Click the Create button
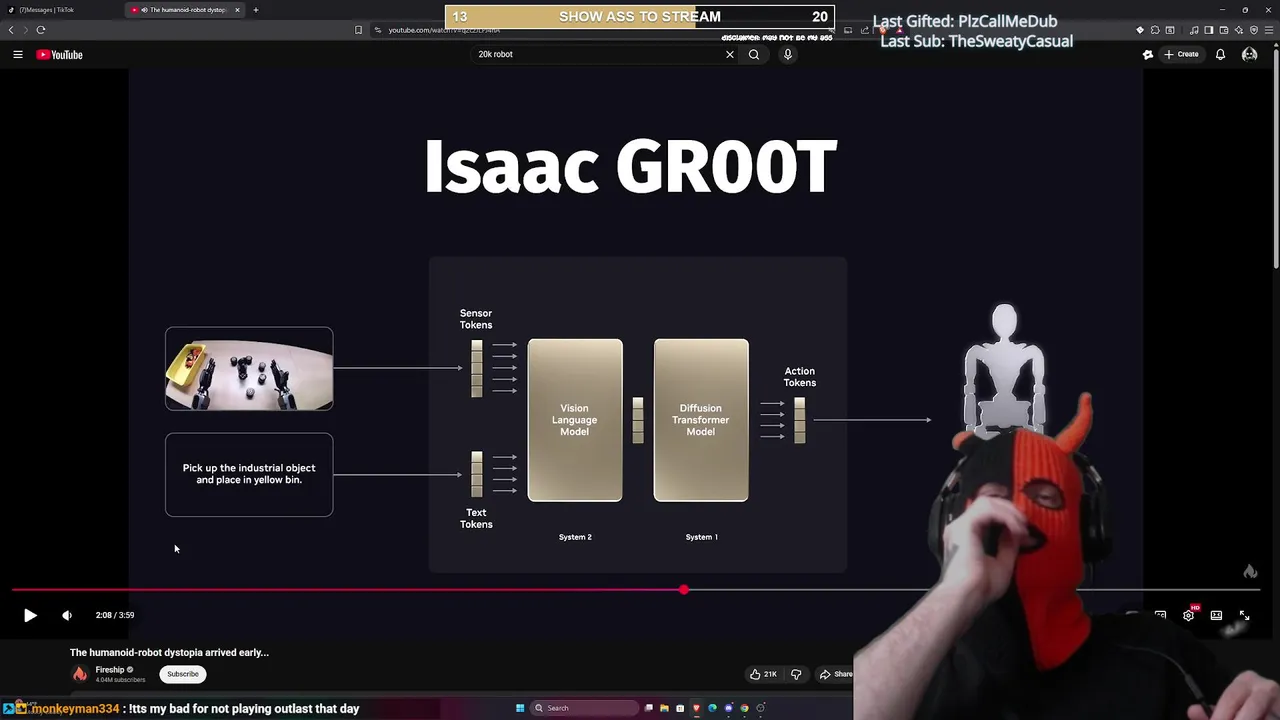Image resolution: width=1280 pixels, height=720 pixels. click(x=1181, y=54)
